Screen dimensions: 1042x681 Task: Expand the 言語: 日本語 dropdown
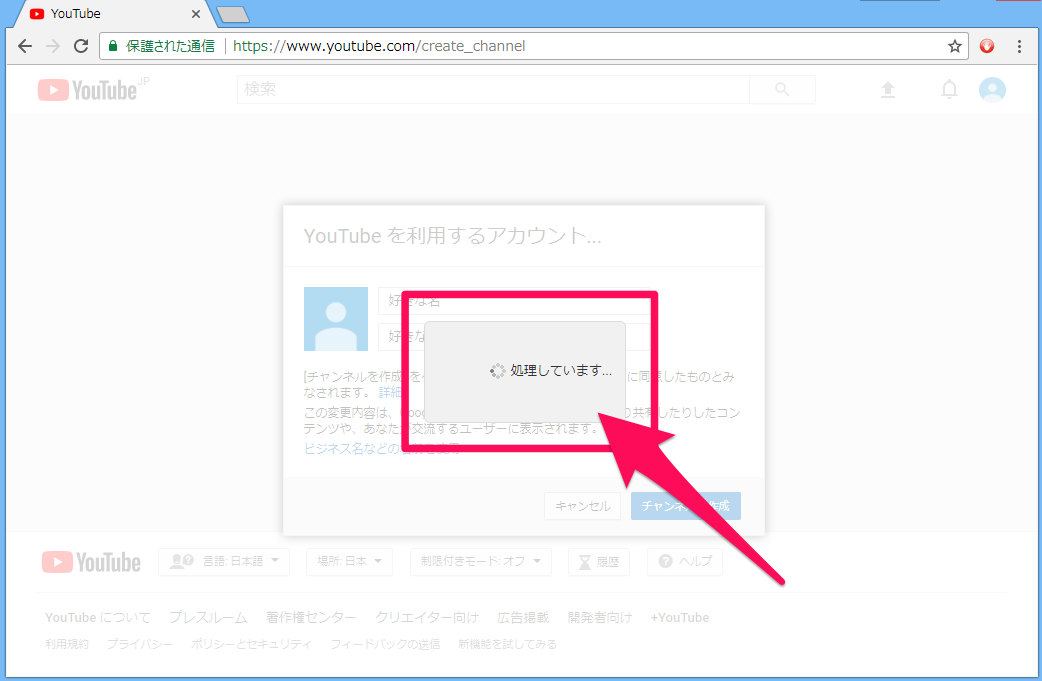click(x=224, y=561)
